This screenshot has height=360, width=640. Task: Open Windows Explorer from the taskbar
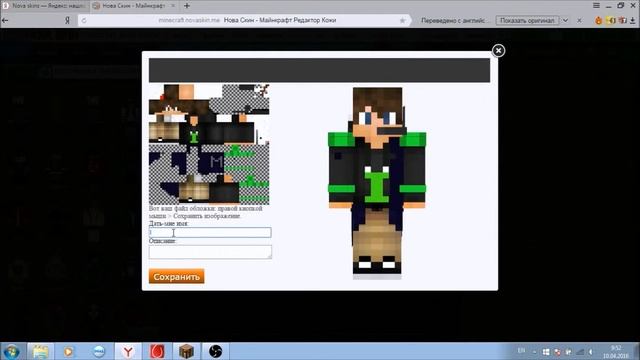40,351
